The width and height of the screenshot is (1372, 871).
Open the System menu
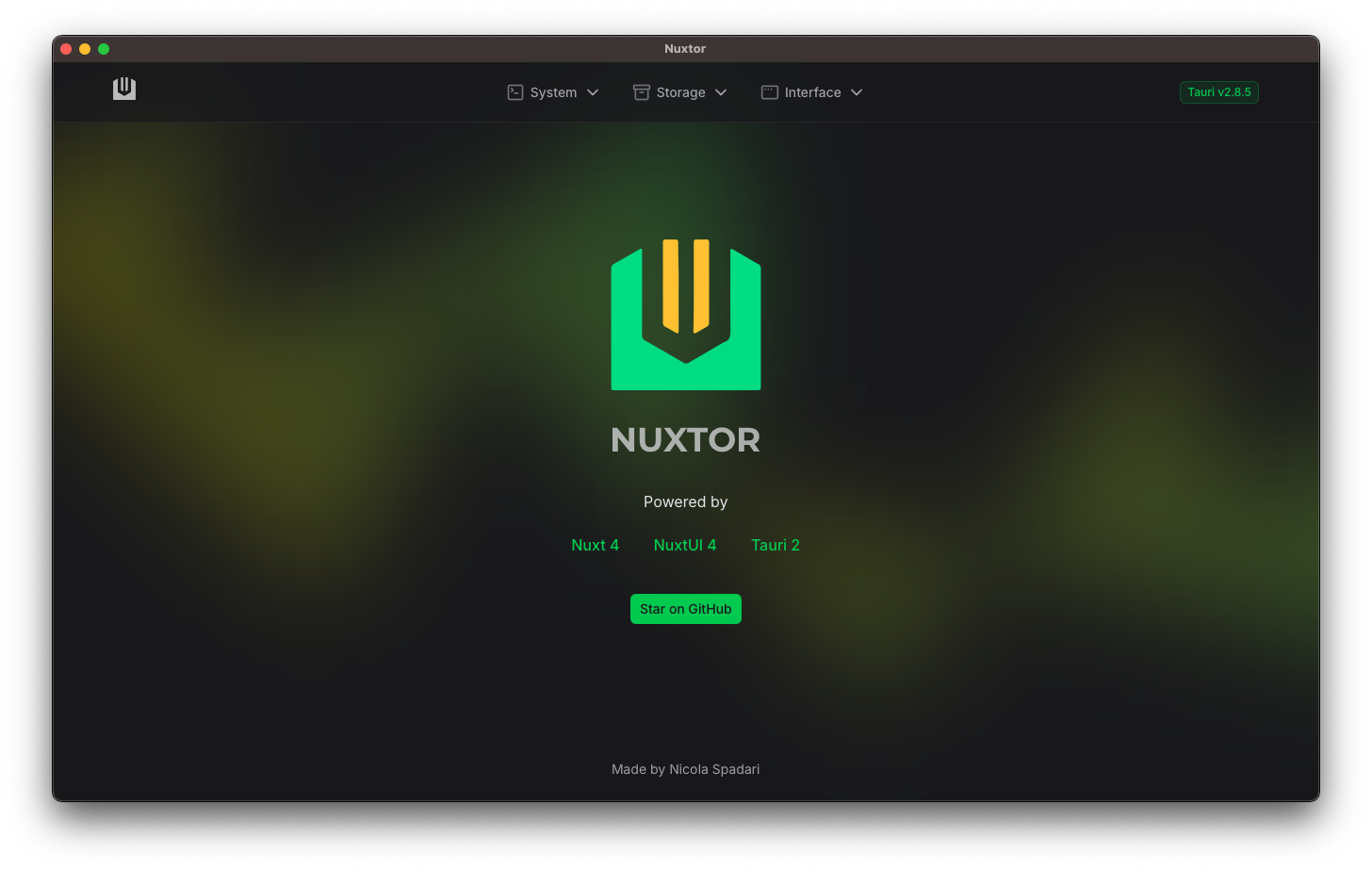click(x=553, y=92)
